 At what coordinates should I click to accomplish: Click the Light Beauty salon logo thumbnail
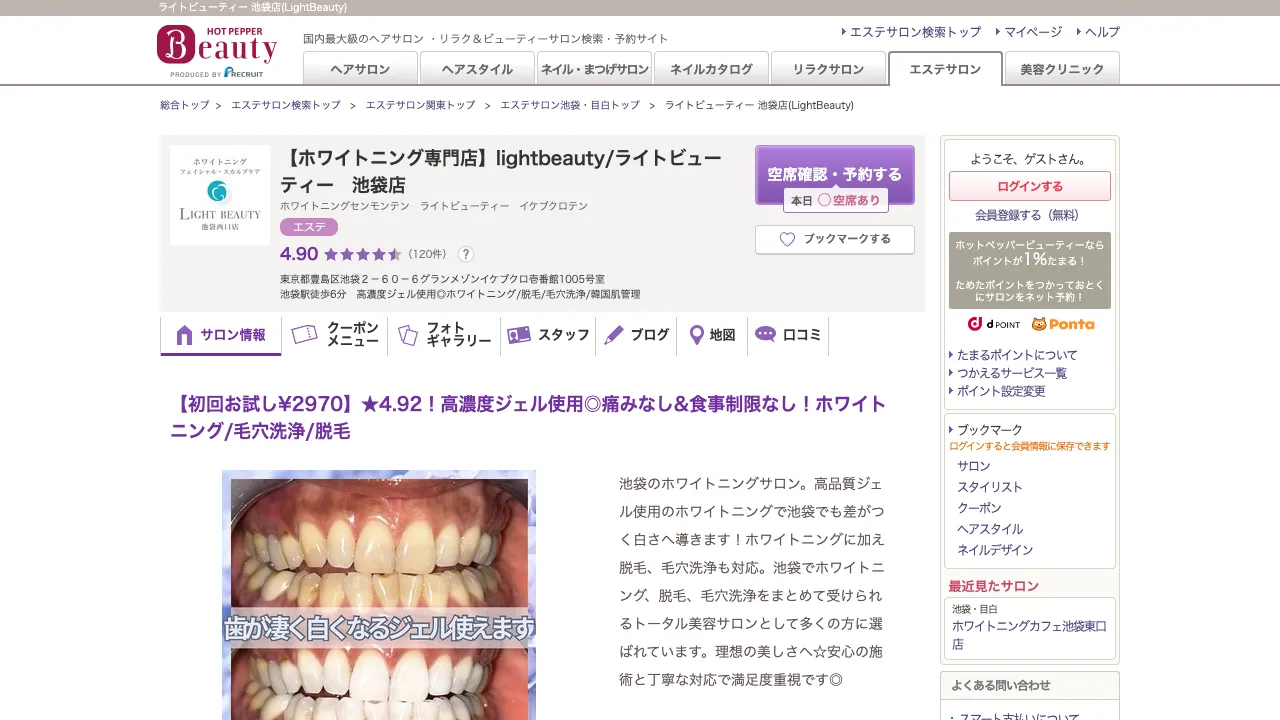point(220,195)
